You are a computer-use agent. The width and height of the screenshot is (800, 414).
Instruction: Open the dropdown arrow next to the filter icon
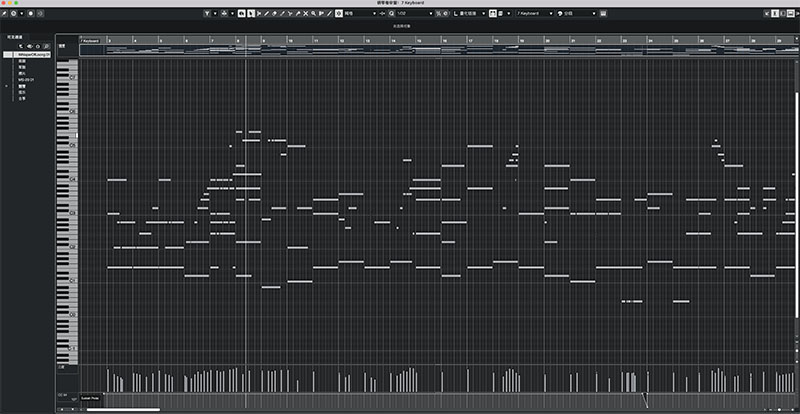click(215, 13)
